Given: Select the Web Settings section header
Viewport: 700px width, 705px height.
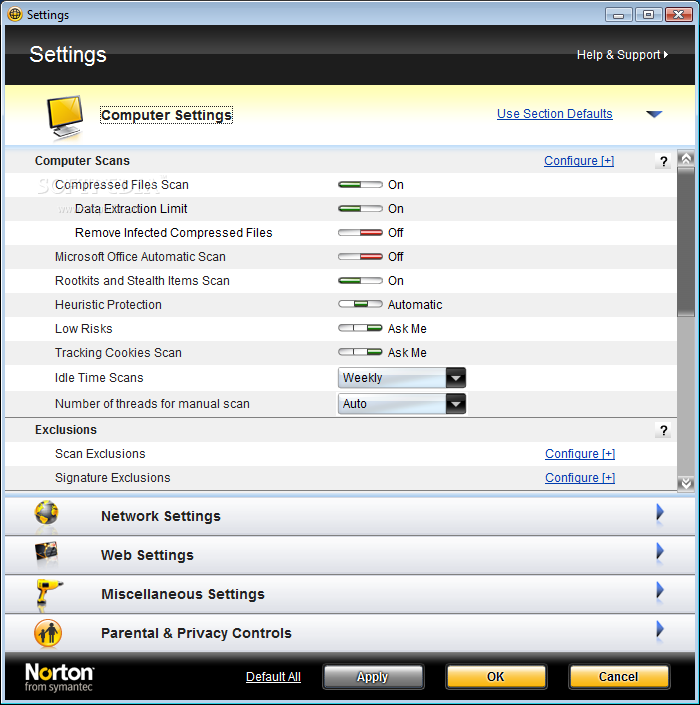Looking at the screenshot, I should (x=350, y=555).
